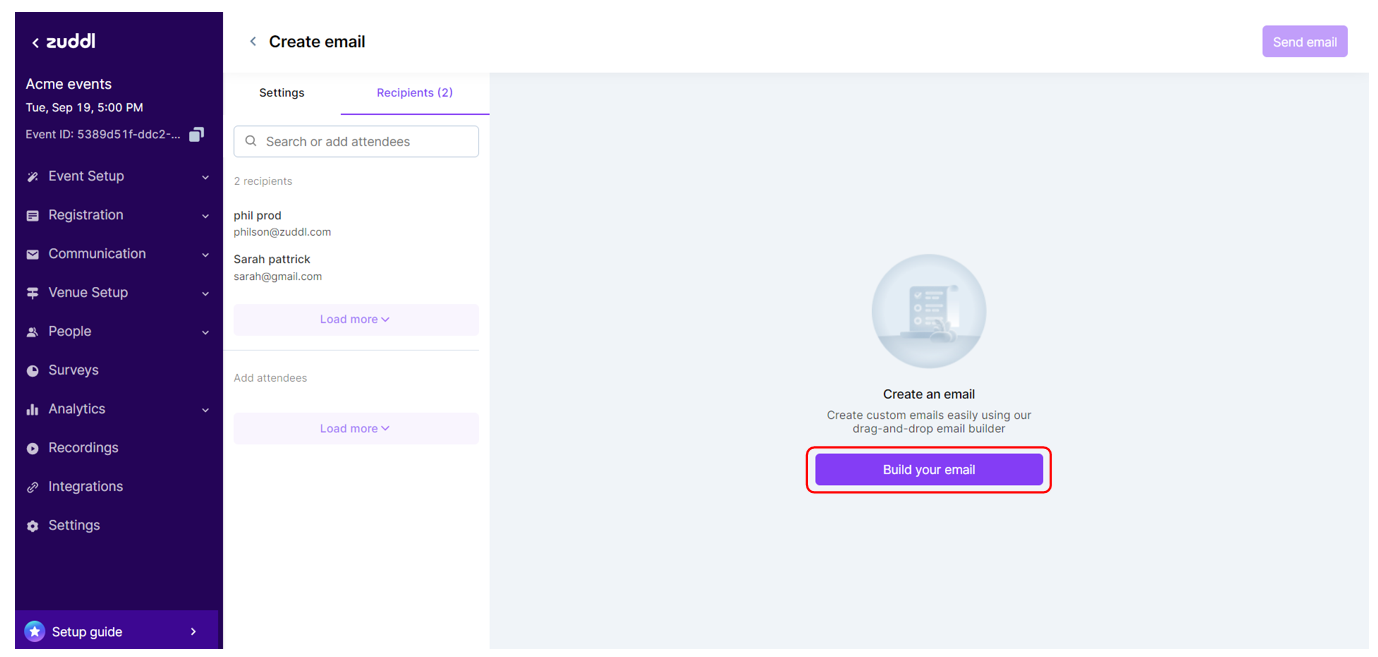Image resolution: width=1378 pixels, height=657 pixels.
Task: Select the Venue Setup sidebar icon
Action: tap(33, 292)
